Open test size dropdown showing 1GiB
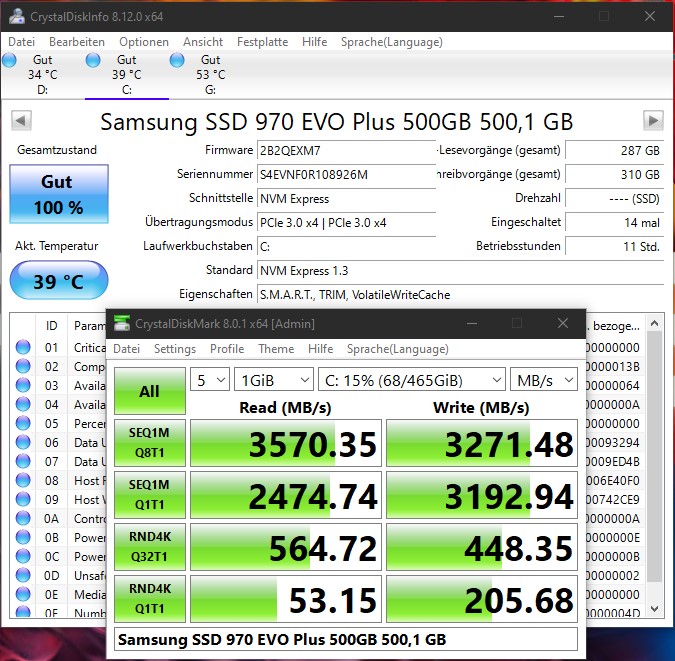The height and width of the screenshot is (661, 675). point(274,380)
